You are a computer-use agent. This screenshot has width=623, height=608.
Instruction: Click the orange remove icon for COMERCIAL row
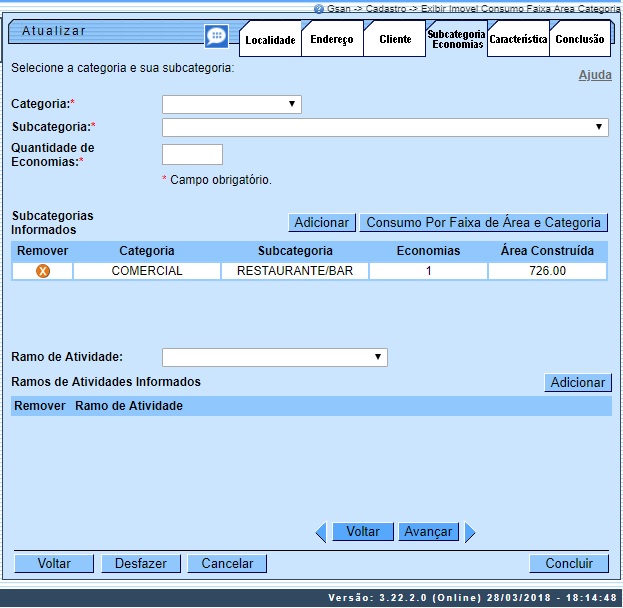tap(42, 271)
